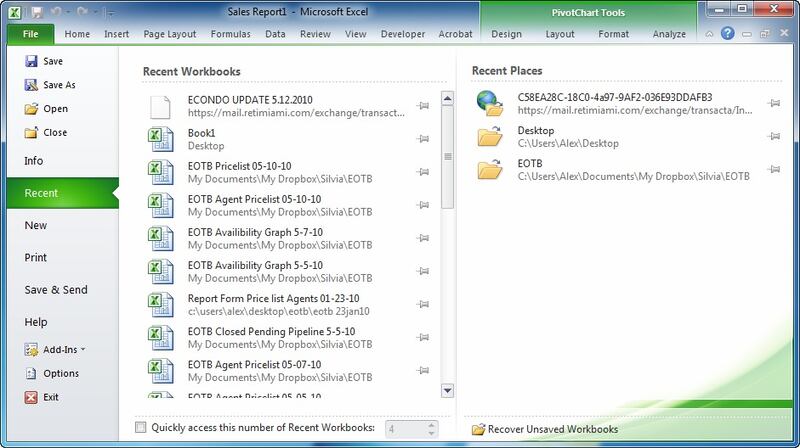Open the Analyze PivotChart tab

(668, 34)
